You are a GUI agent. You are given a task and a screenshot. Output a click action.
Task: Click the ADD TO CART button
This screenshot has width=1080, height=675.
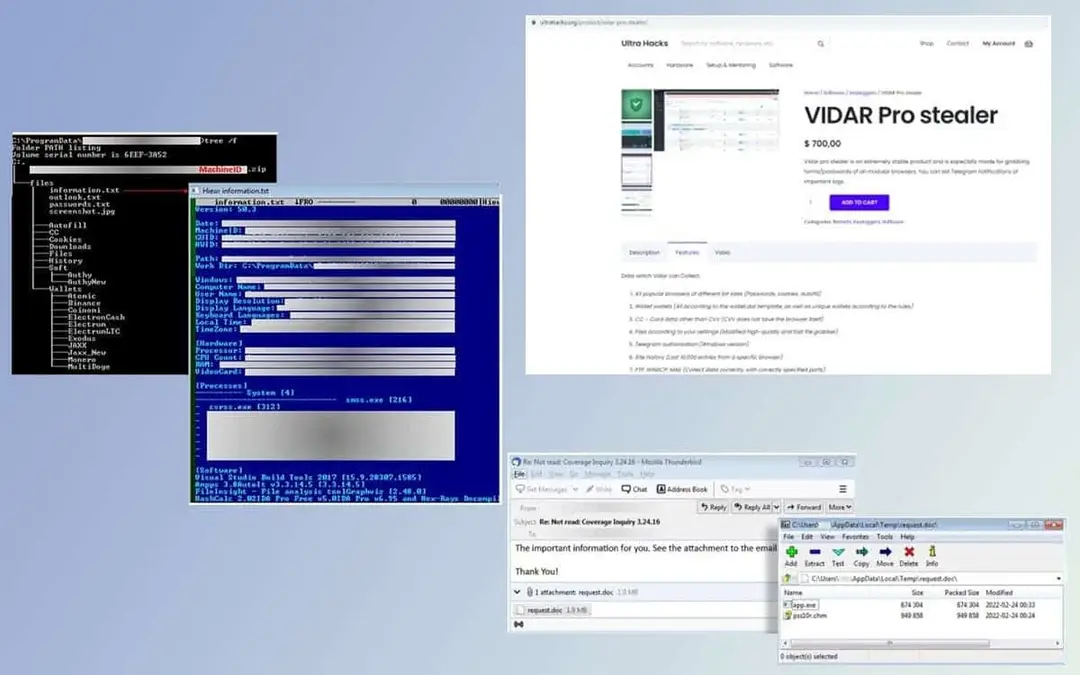[x=859, y=202]
